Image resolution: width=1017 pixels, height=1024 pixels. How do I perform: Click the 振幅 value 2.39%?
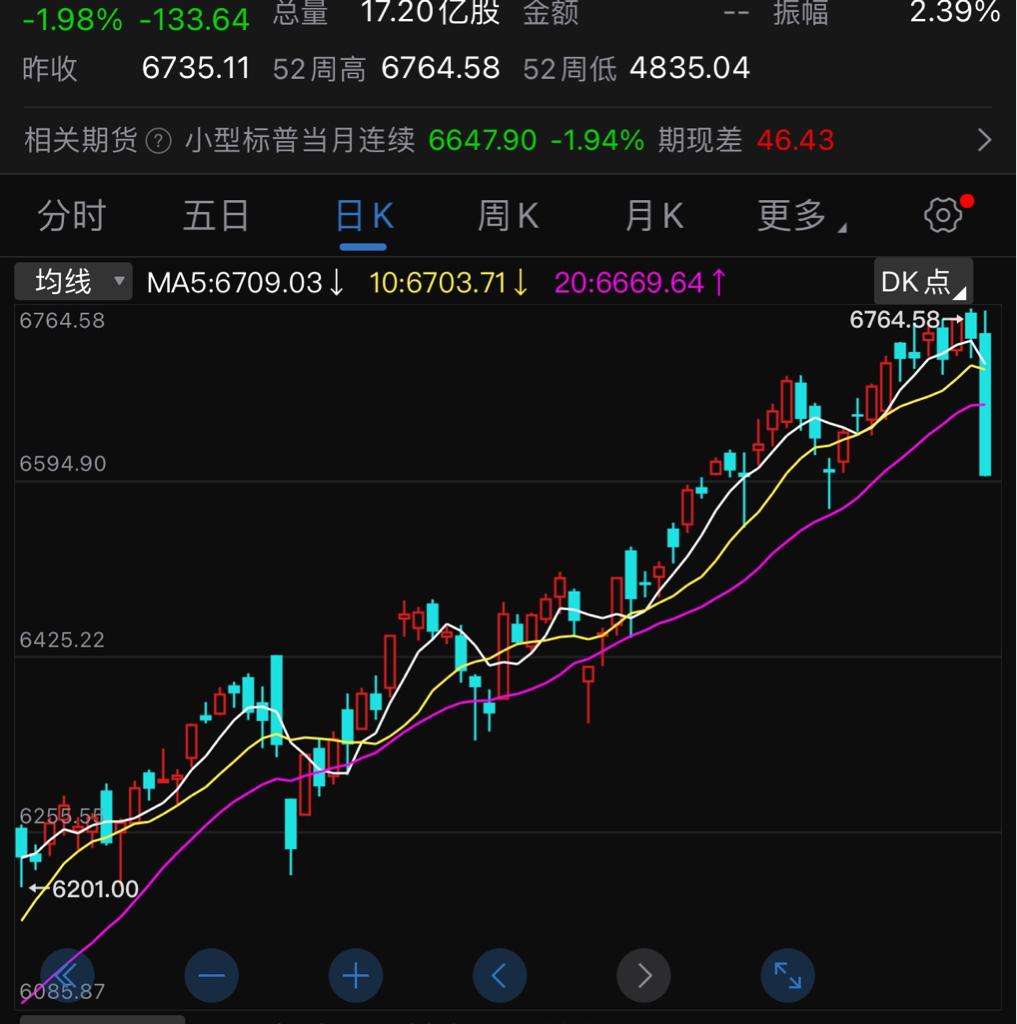[x=954, y=12]
